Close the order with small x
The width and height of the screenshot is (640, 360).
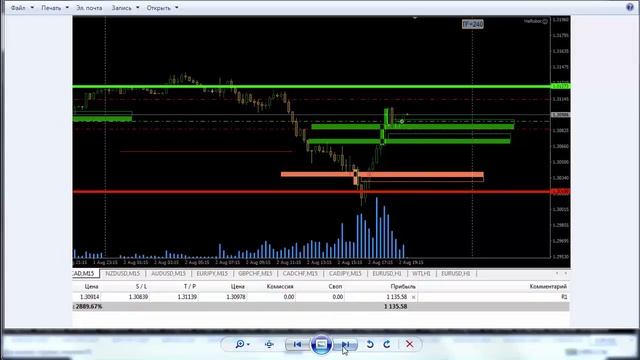click(x=413, y=298)
